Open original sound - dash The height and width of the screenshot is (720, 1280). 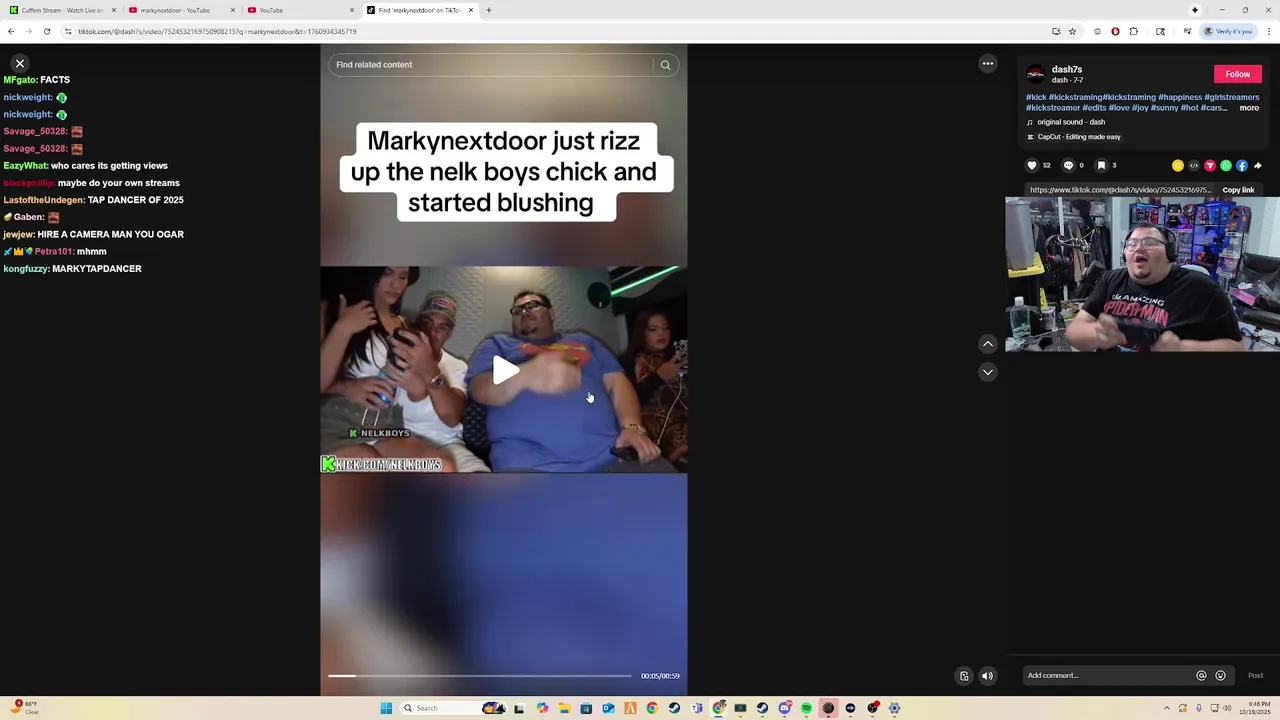pyautogui.click(x=1070, y=122)
